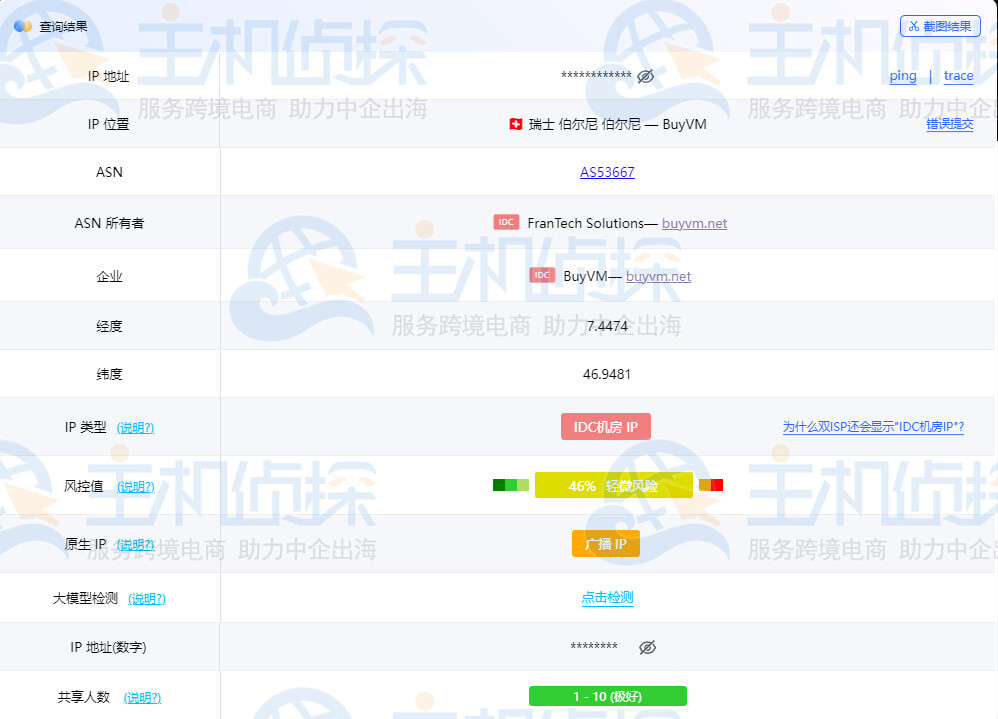The width and height of the screenshot is (998, 719).
Task: Start detection via 点击检测 link
Action: pos(606,598)
